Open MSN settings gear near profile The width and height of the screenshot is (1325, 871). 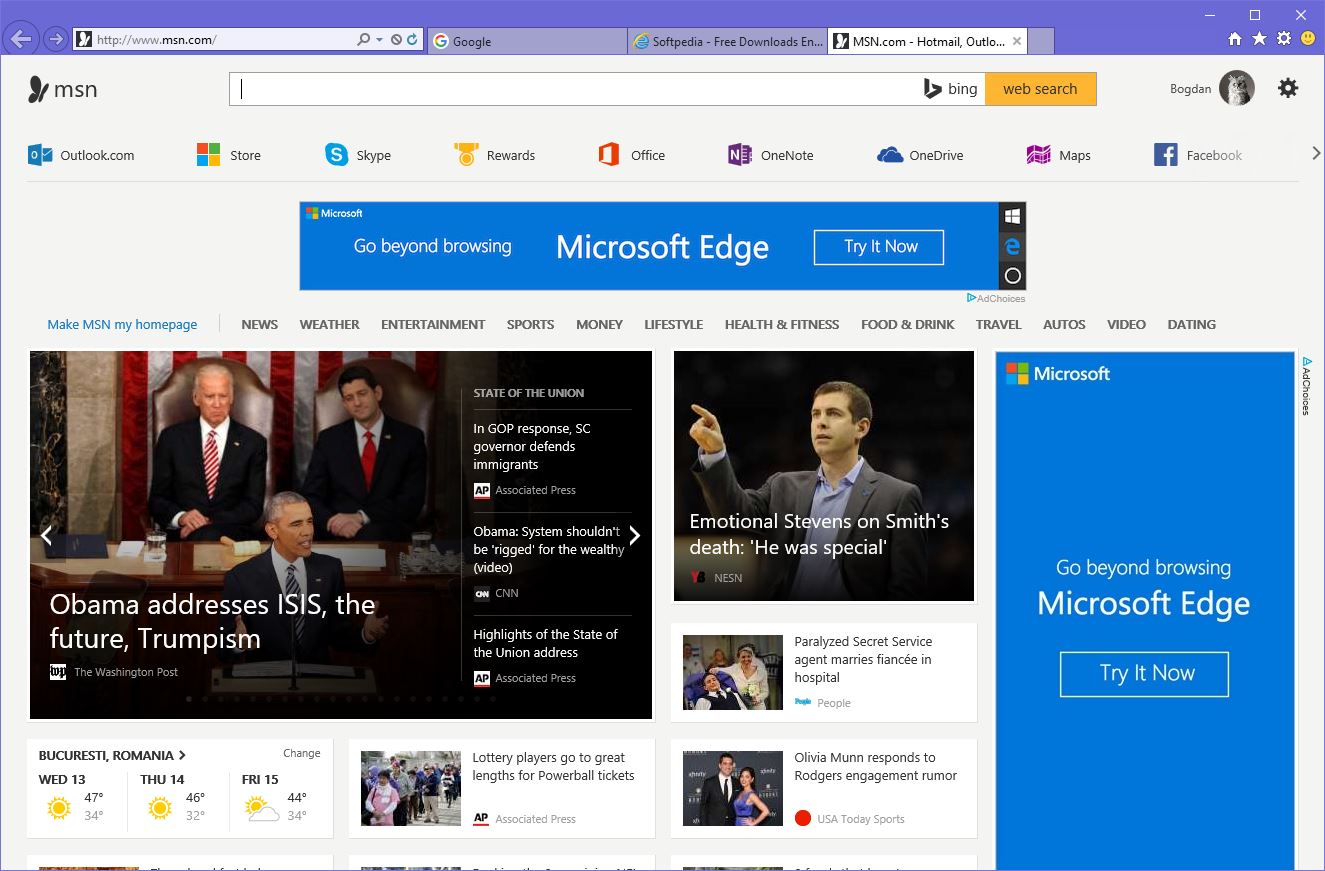(x=1288, y=88)
